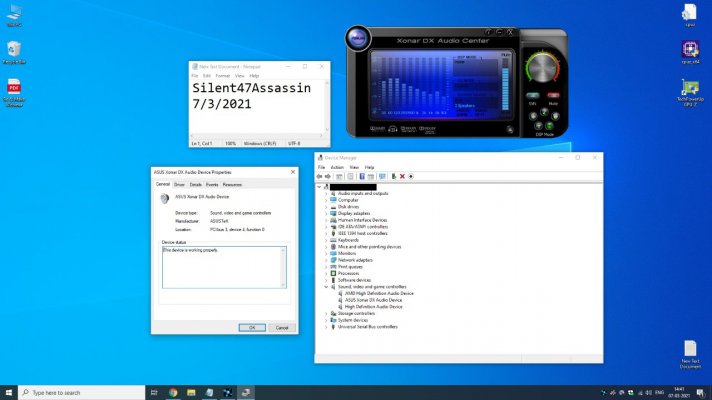Click the vertical volume level meter in Xonar display
The height and width of the screenshot is (400, 712).
(505, 83)
